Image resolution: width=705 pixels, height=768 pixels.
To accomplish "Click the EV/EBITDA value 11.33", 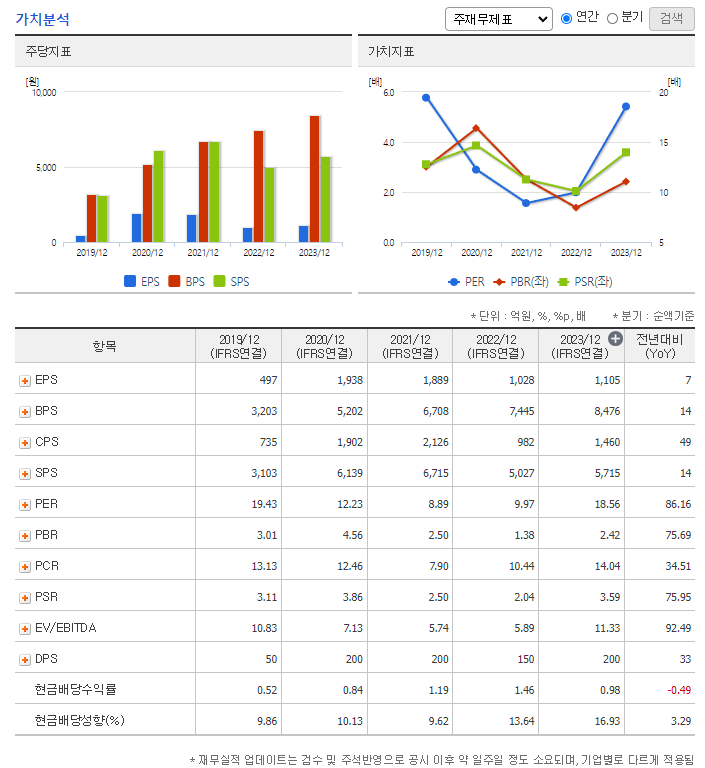I will pyautogui.click(x=608, y=628).
